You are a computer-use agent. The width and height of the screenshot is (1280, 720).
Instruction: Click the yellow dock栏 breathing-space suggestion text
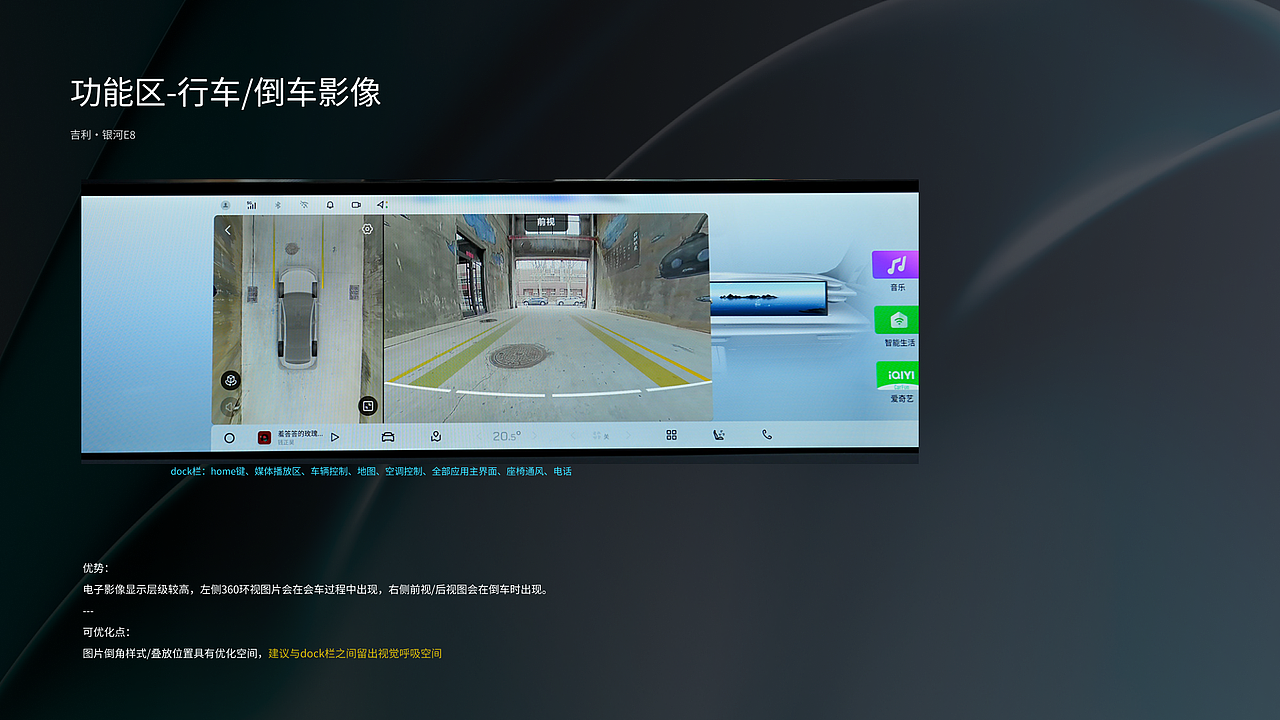pos(355,654)
